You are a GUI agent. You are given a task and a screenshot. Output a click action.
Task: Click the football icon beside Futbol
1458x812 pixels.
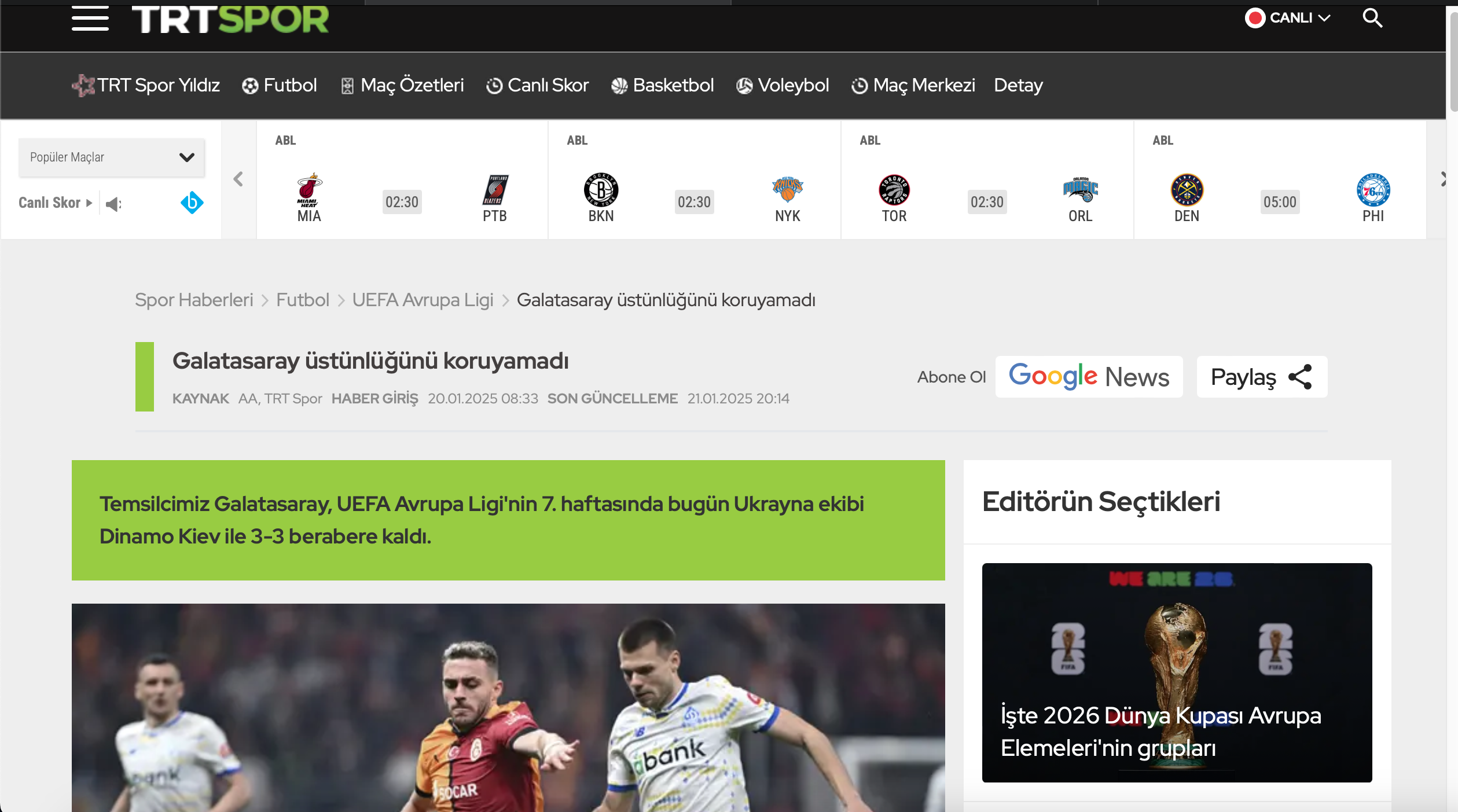(x=250, y=86)
